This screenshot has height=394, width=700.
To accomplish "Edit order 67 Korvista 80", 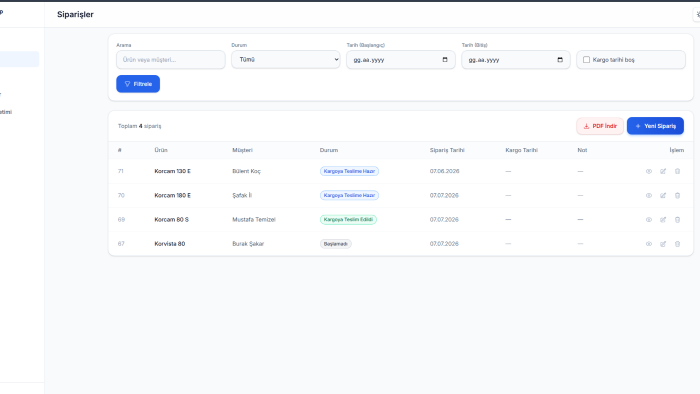I will 663,244.
